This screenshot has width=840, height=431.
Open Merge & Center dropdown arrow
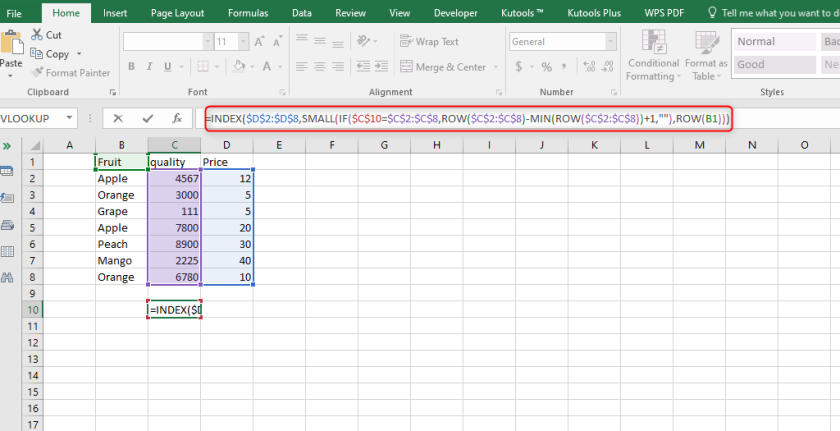click(496, 67)
